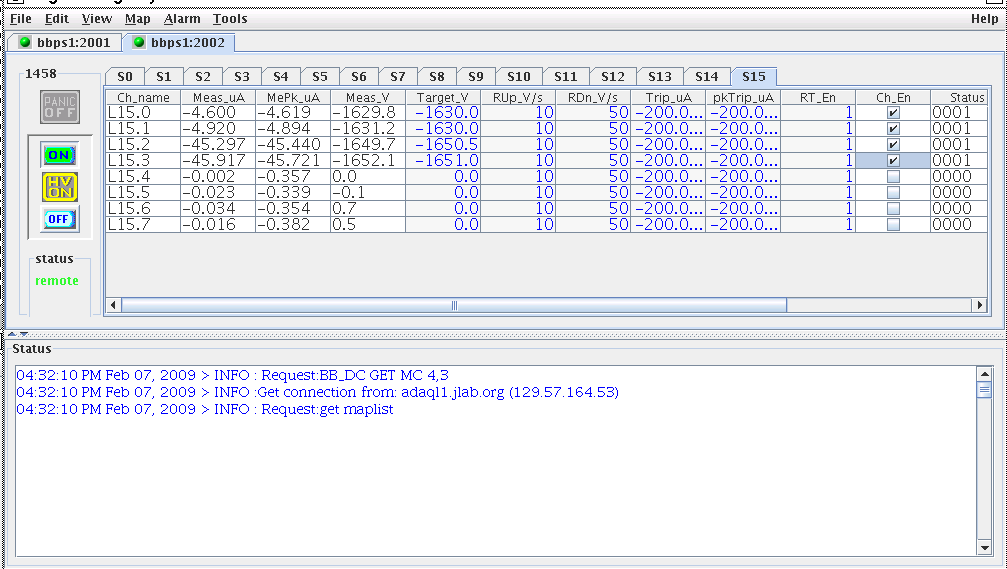Open the Help menu

985,19
